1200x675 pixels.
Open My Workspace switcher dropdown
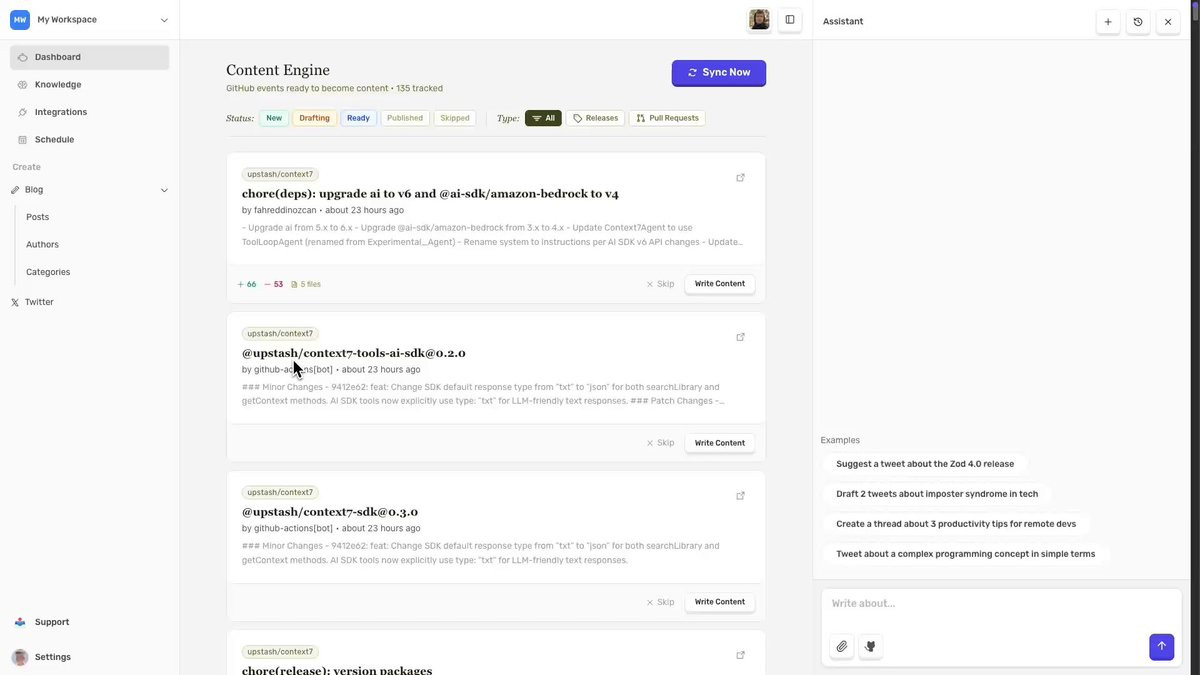[x=90, y=20]
